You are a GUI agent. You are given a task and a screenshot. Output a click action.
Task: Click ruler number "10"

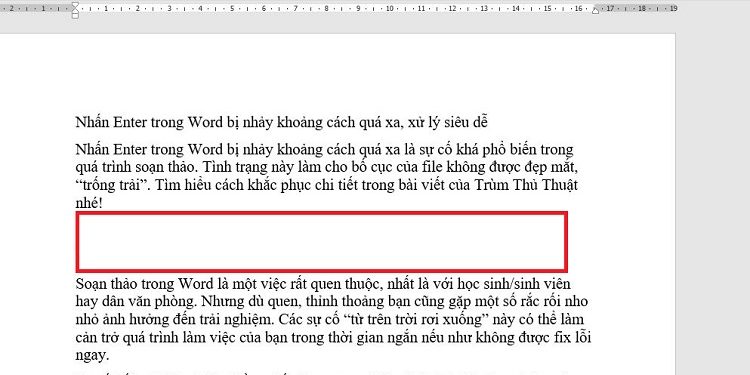389,8
